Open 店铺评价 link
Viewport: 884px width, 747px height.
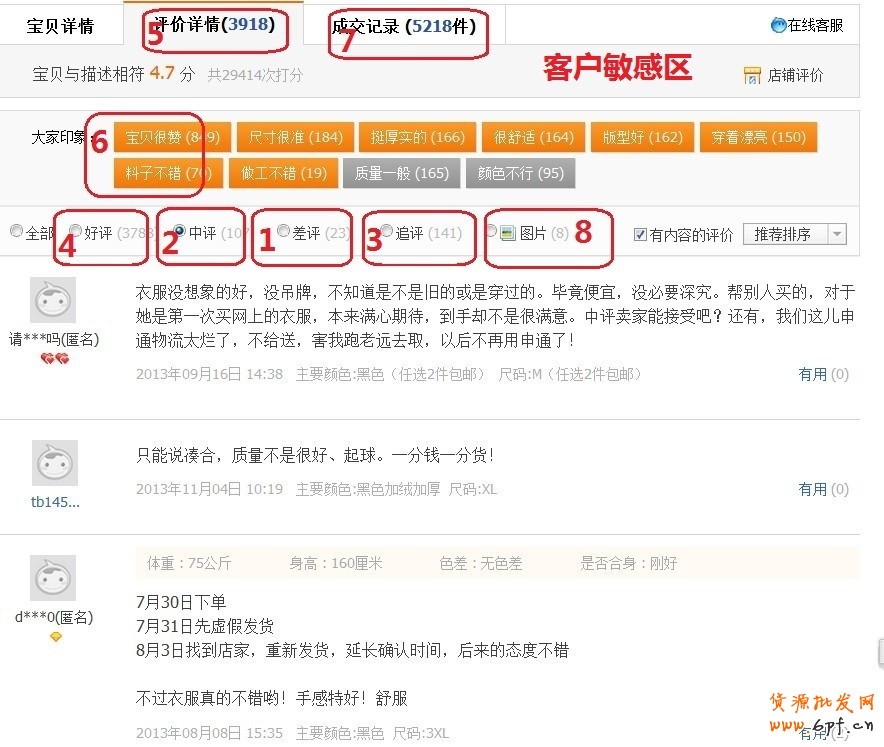795,75
